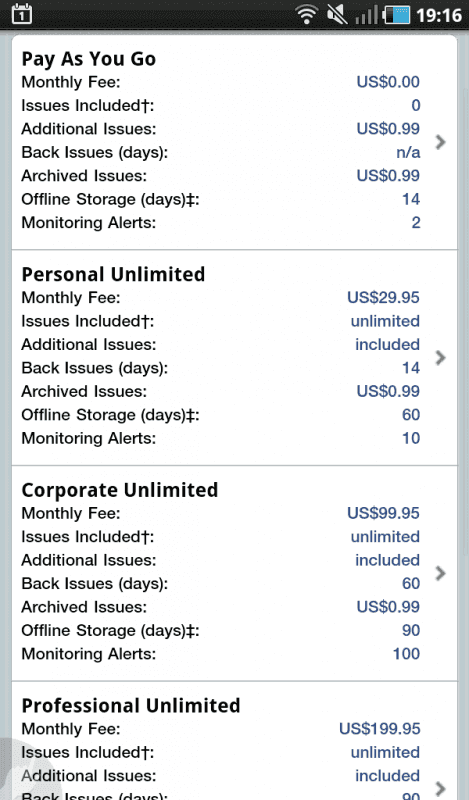Tap the Wi-Fi status icon
The width and height of the screenshot is (469, 800).
(x=307, y=14)
